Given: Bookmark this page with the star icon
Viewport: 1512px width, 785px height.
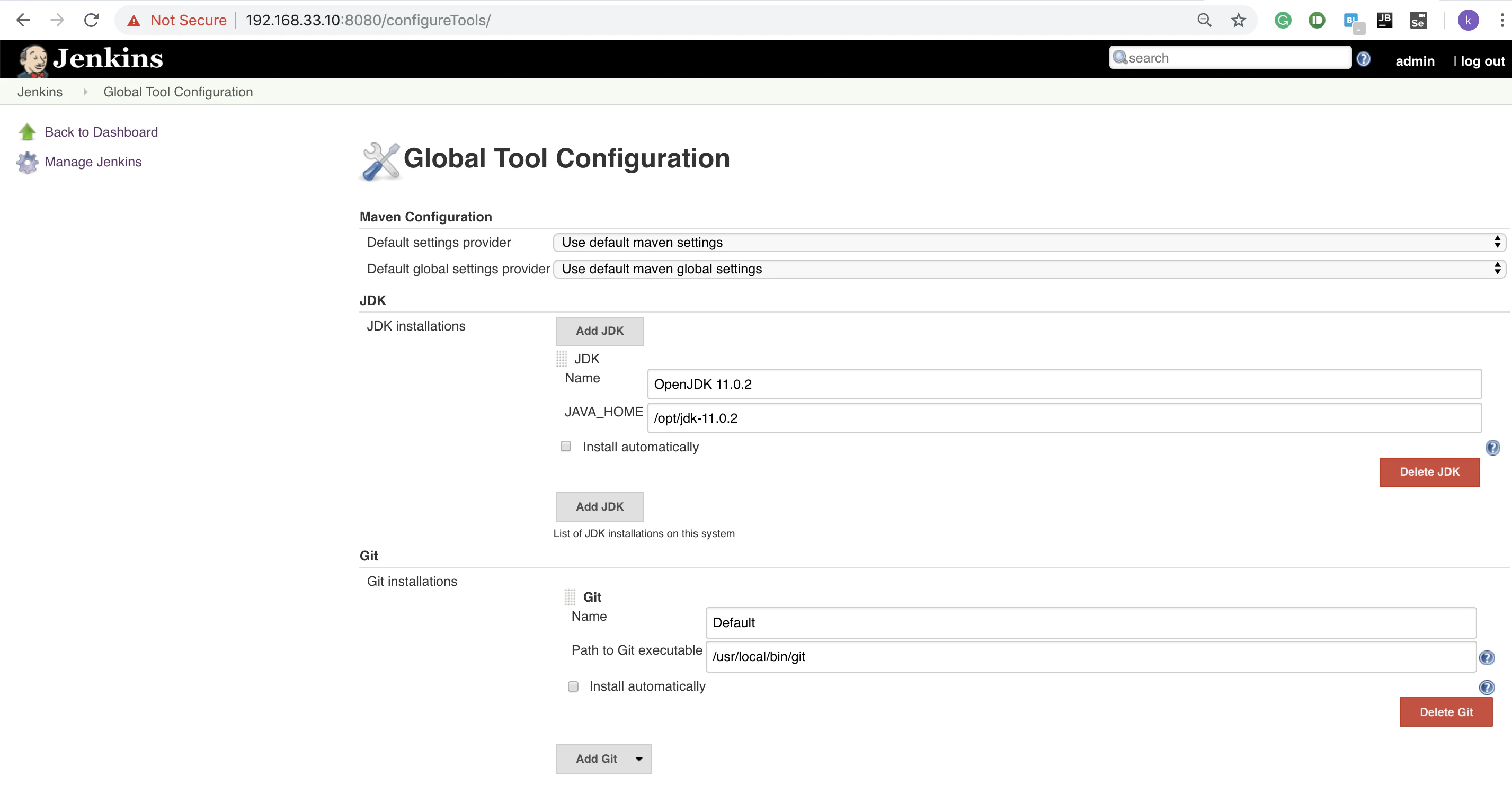Looking at the screenshot, I should click(1239, 21).
